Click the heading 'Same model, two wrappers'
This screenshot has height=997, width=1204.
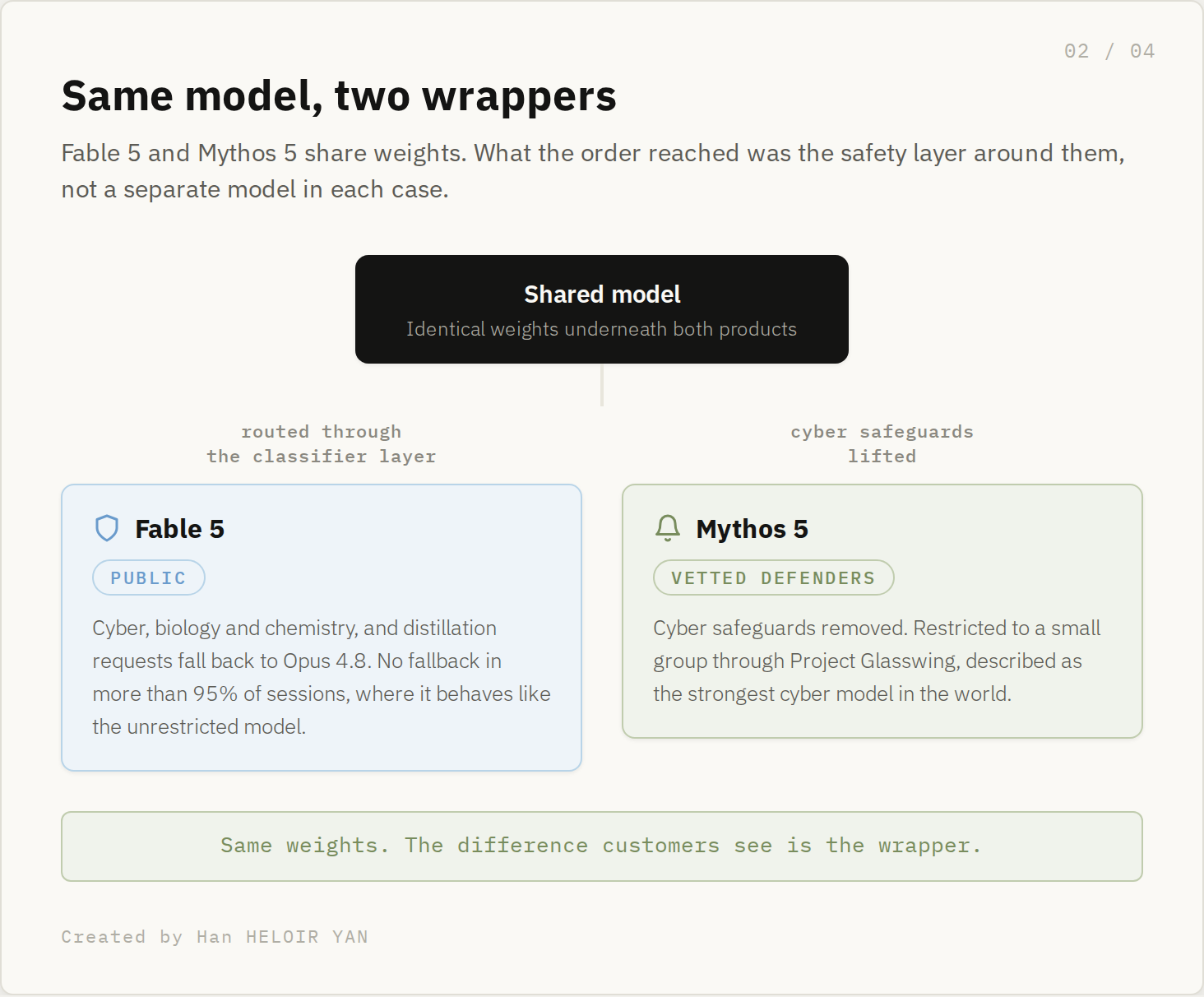coord(339,96)
